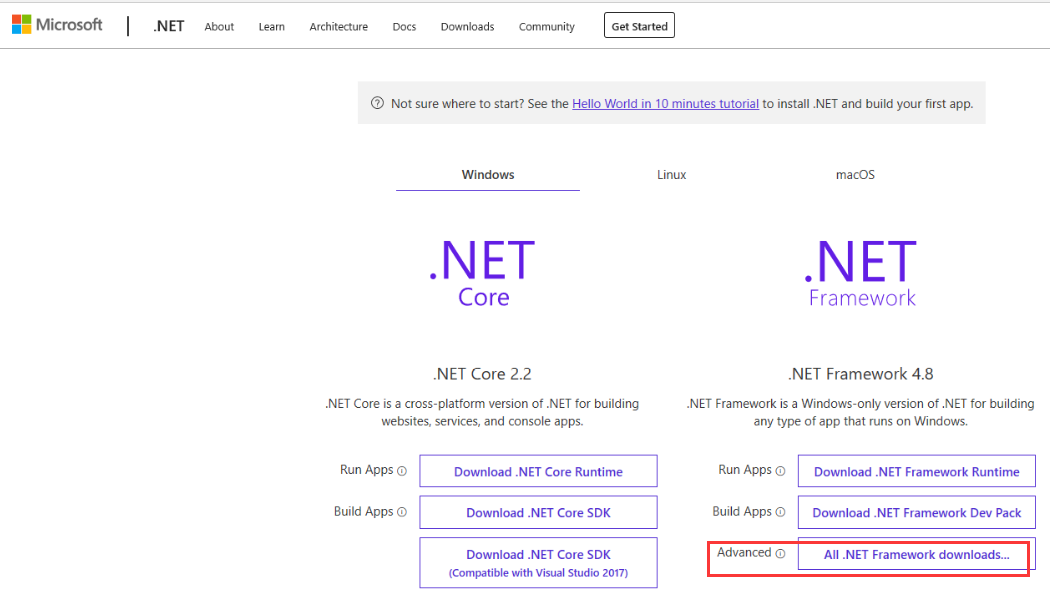Click info icon beside Advanced label
The width and height of the screenshot is (1050, 592).
click(780, 553)
